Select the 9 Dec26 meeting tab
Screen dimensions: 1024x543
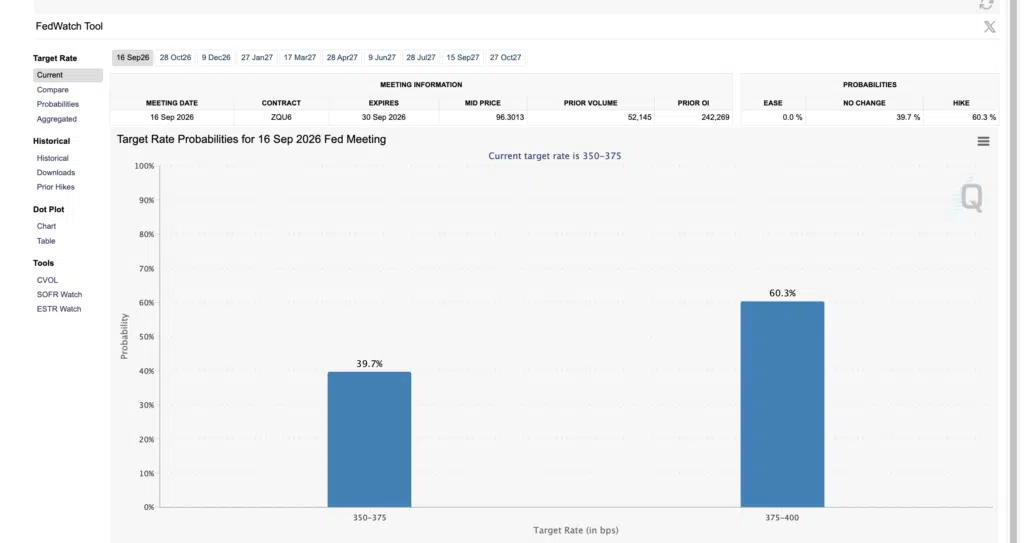click(x=216, y=58)
